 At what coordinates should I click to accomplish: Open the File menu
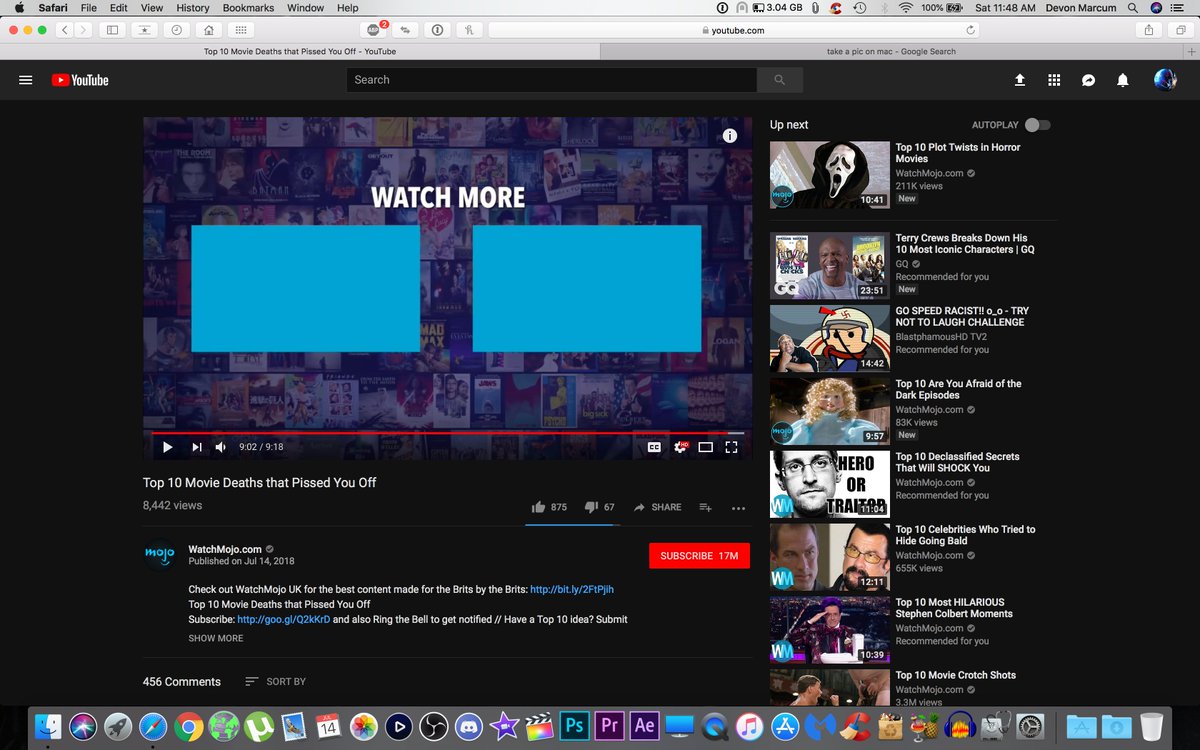[x=89, y=8]
